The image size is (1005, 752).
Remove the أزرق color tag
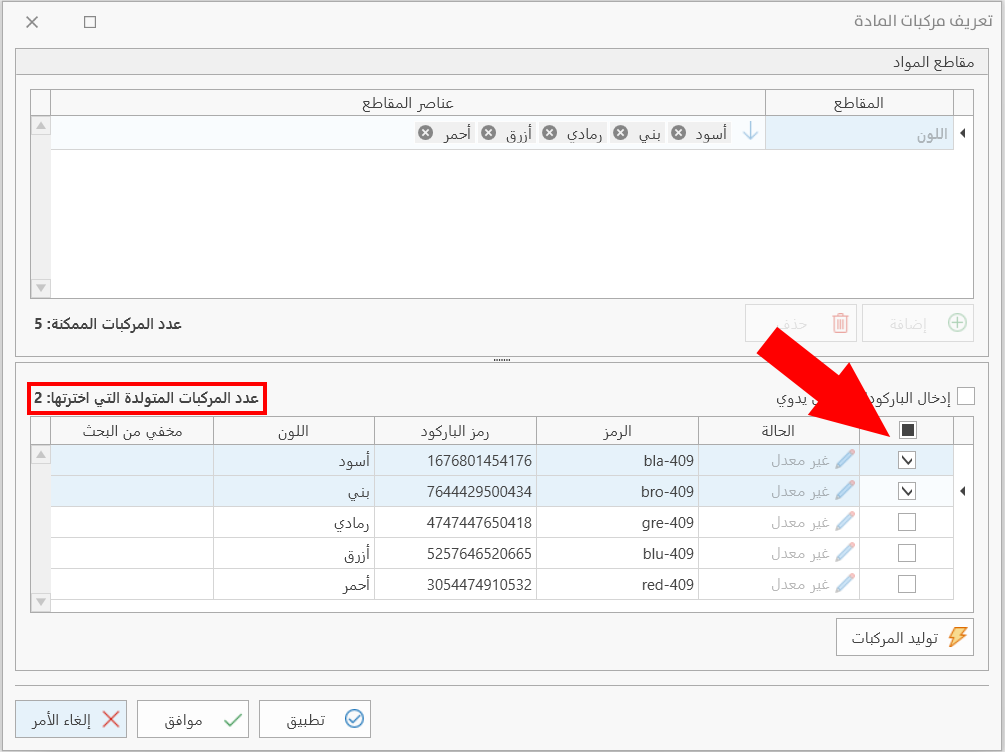point(488,133)
